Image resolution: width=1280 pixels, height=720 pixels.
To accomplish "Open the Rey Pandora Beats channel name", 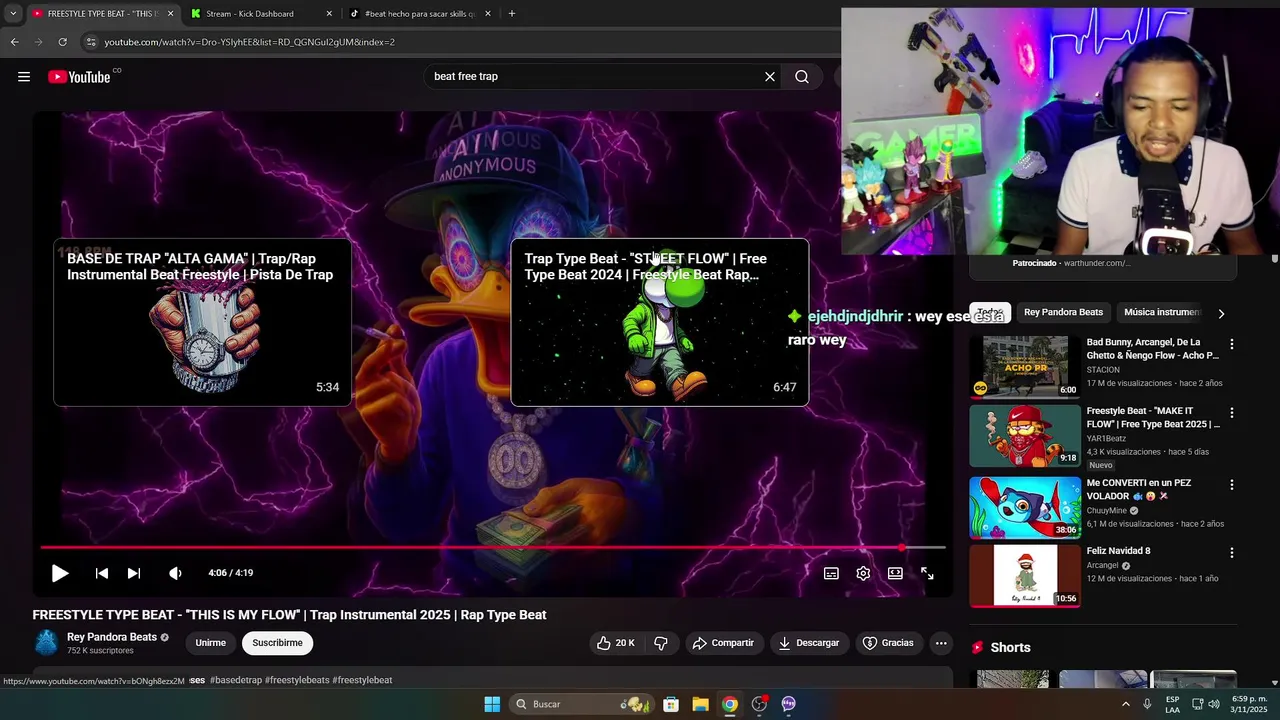I will [x=112, y=637].
